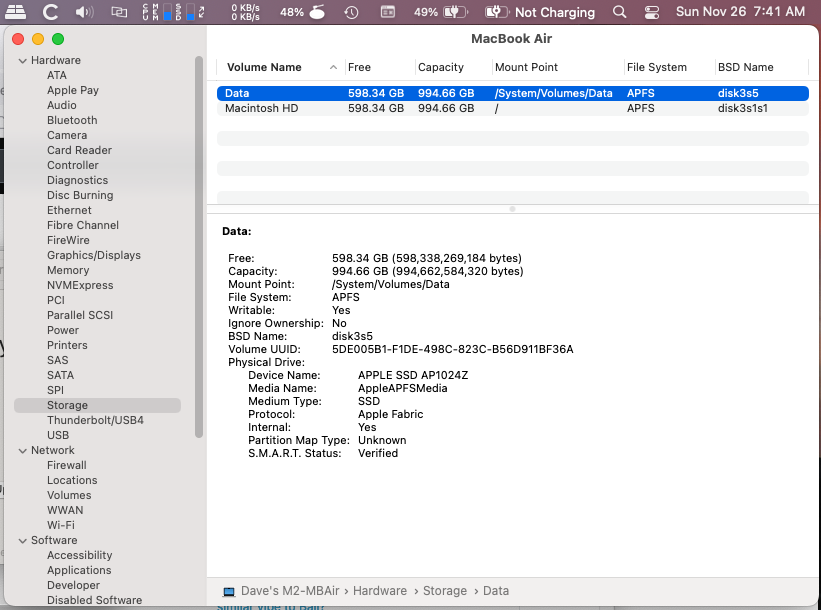Viewport: 821px width, 610px height.
Task: Open the Bluetooth hardware section
Action: point(72,120)
